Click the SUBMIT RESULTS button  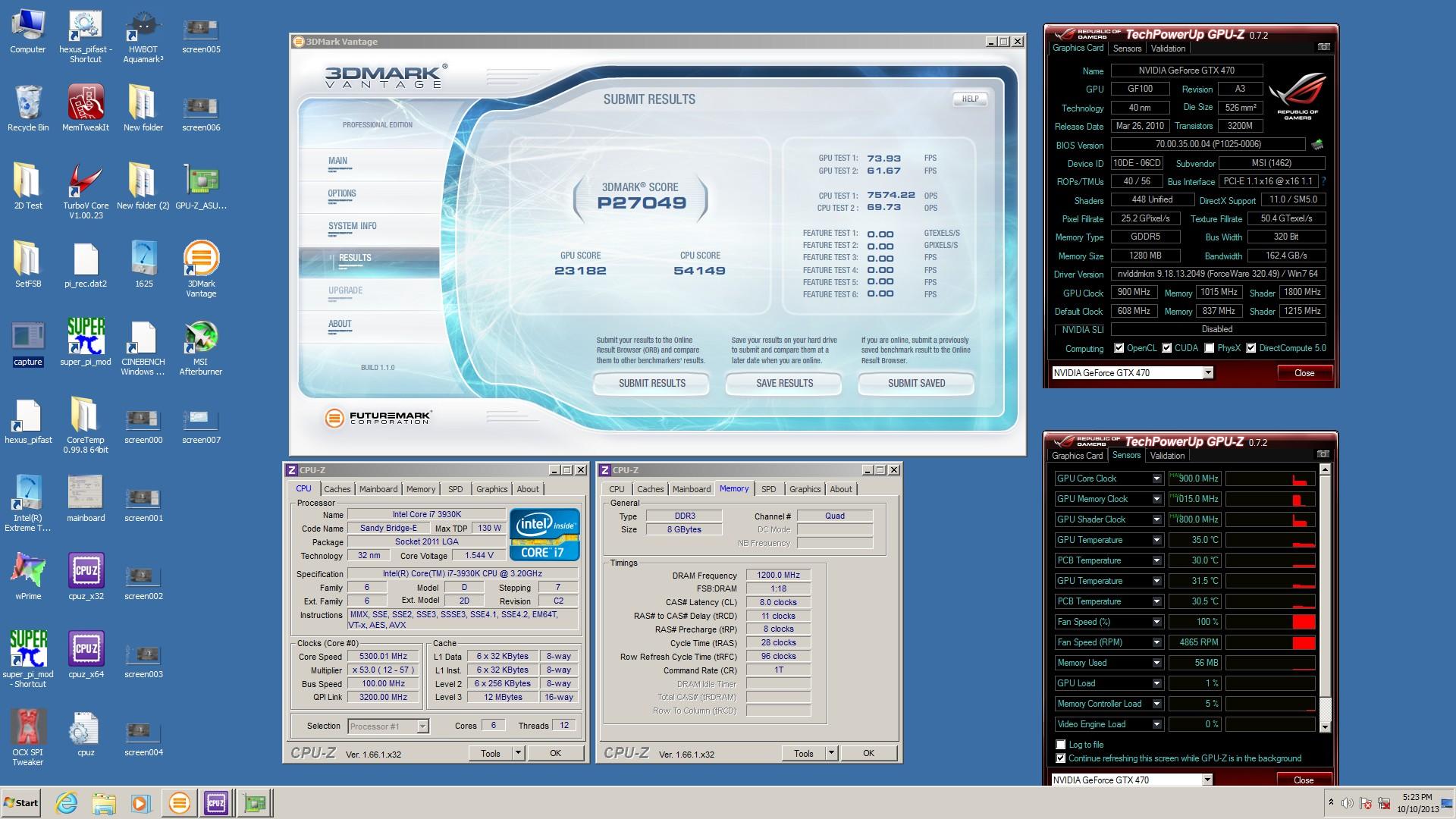pyautogui.click(x=651, y=383)
